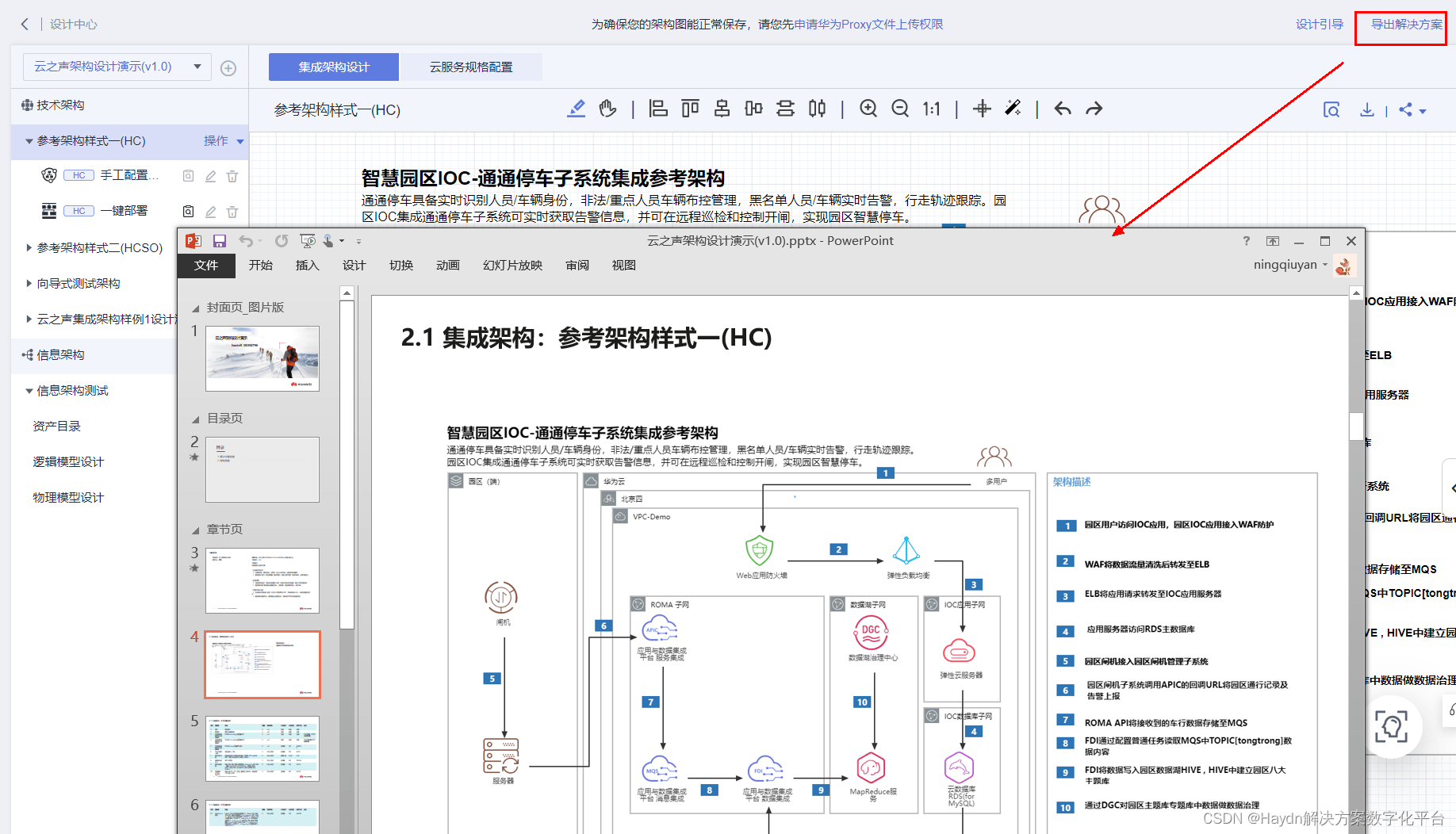This screenshot has height=834, width=1456.
Task: View details of 一键部署 item
Action: pos(189,212)
